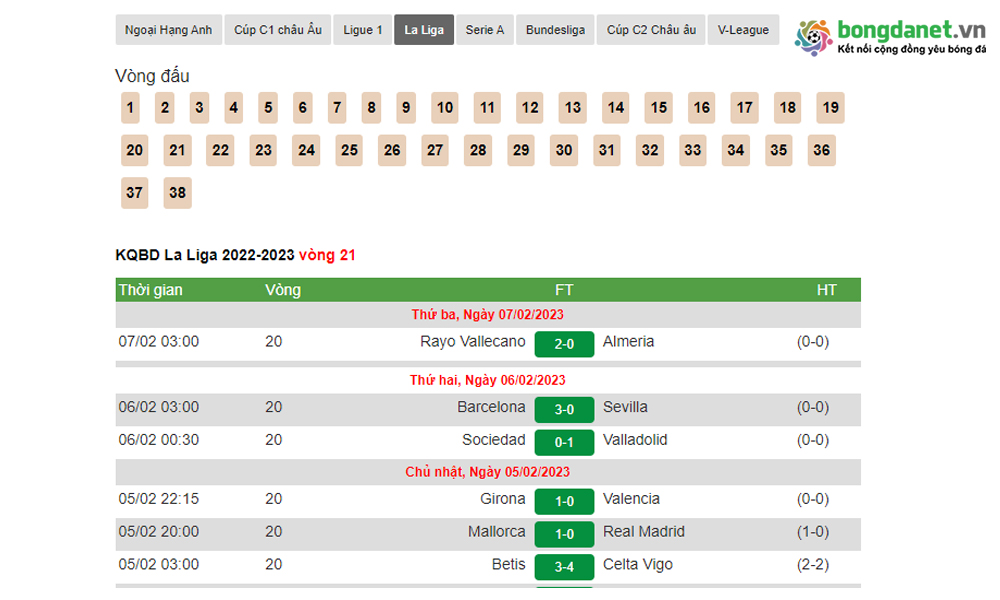Viewport: 1000px width, 600px height.
Task: Open round 21 results
Action: (177, 151)
